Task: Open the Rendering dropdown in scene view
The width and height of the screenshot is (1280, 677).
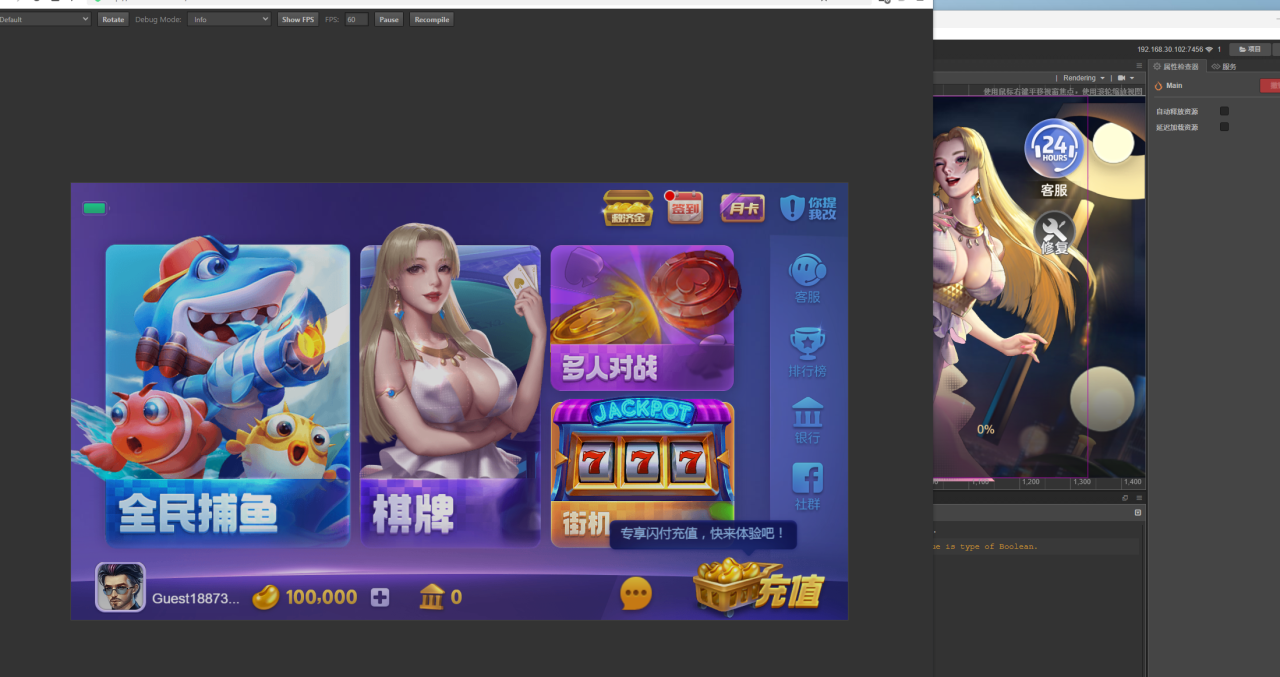Action: click(x=1084, y=78)
